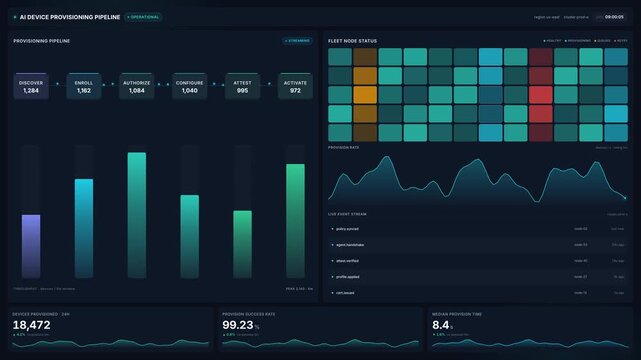641x360 pixels.
Task: Open the attest.verified event row
Action: (477, 261)
